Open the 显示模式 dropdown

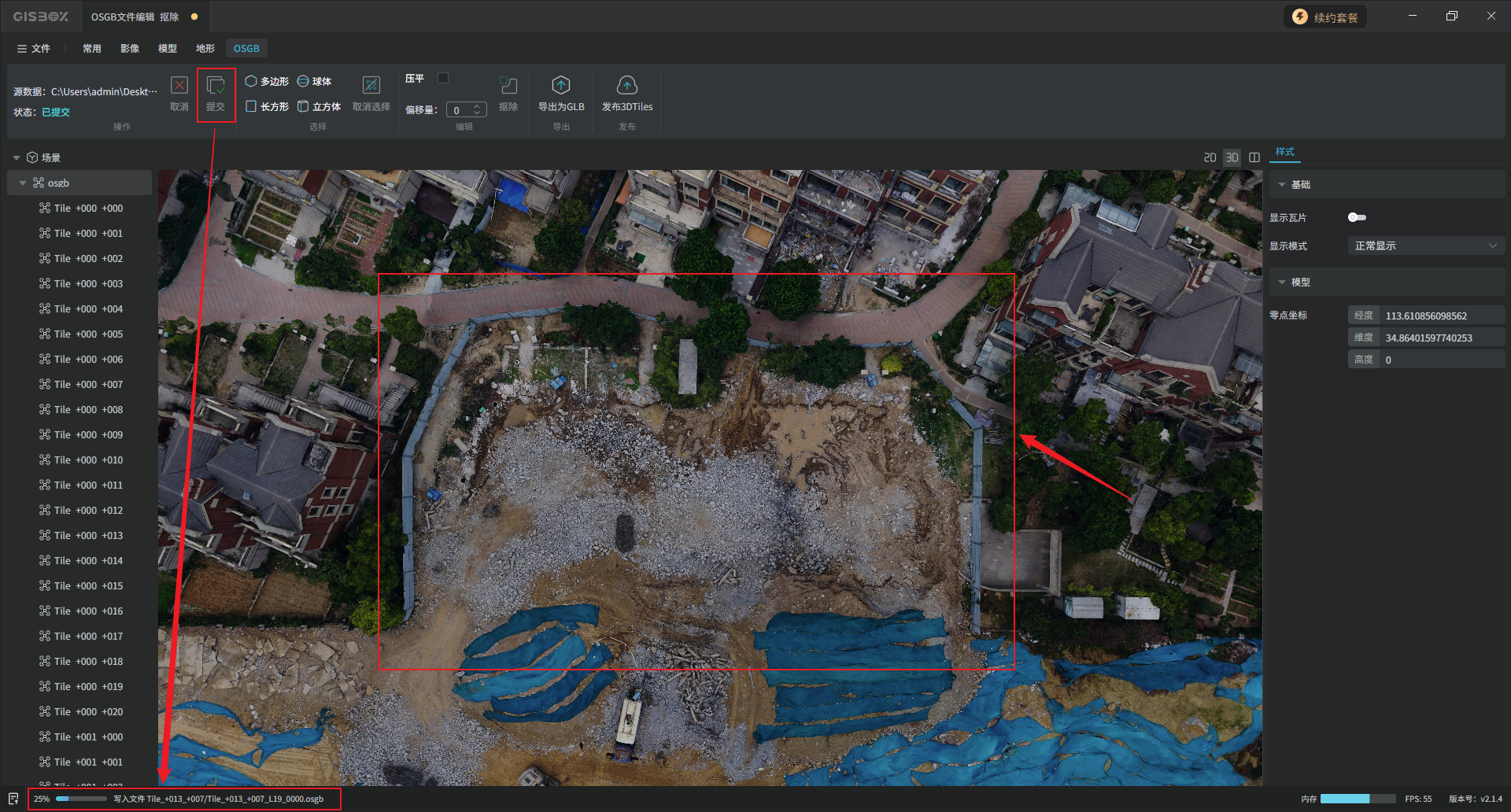(x=1424, y=246)
